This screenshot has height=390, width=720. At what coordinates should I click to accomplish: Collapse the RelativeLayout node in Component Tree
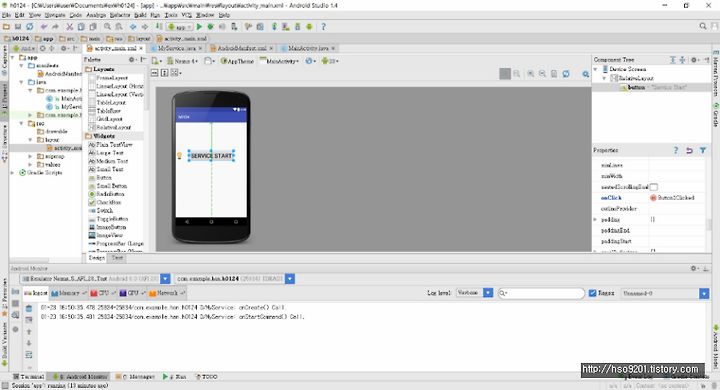pyautogui.click(x=604, y=78)
